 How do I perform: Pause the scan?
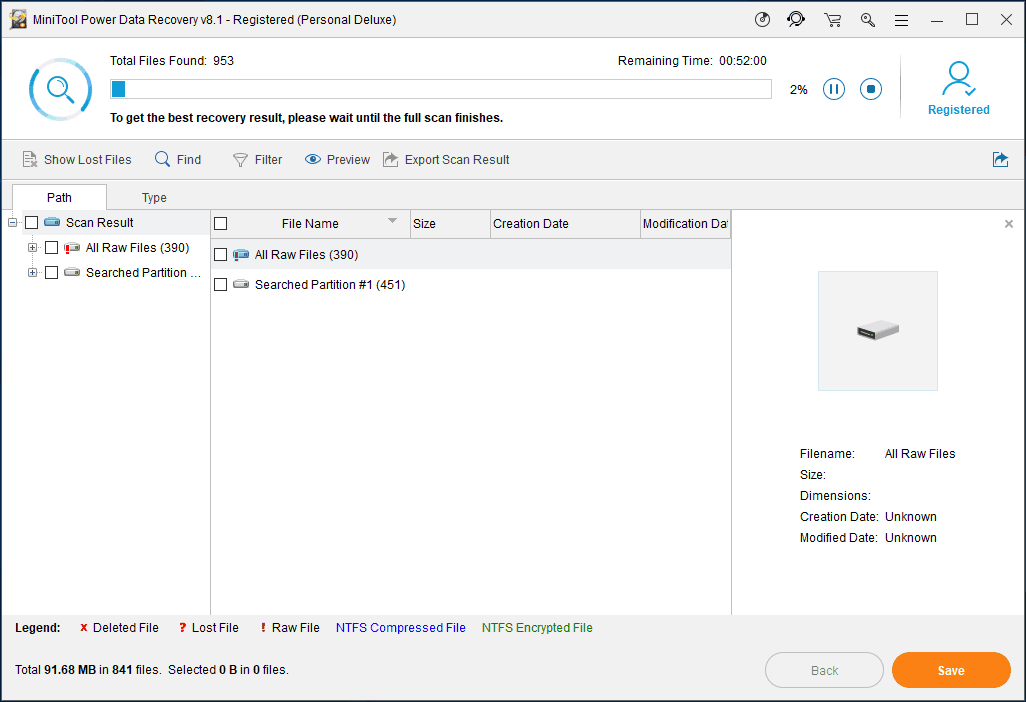834,89
